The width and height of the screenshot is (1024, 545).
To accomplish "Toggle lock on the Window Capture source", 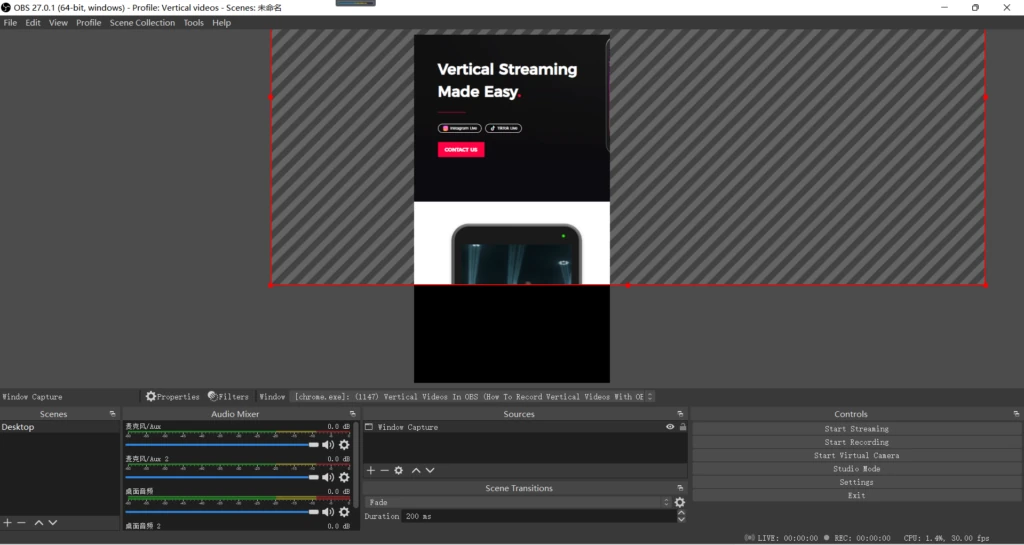I will pyautogui.click(x=683, y=427).
